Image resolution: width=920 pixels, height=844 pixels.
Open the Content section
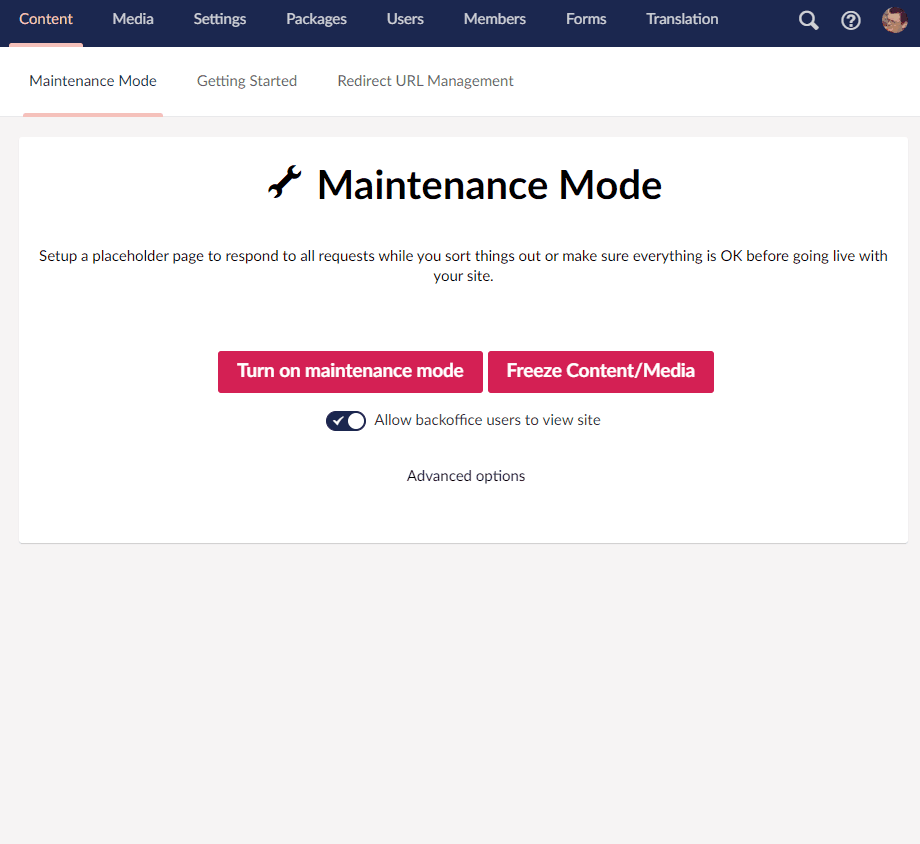coord(46,19)
